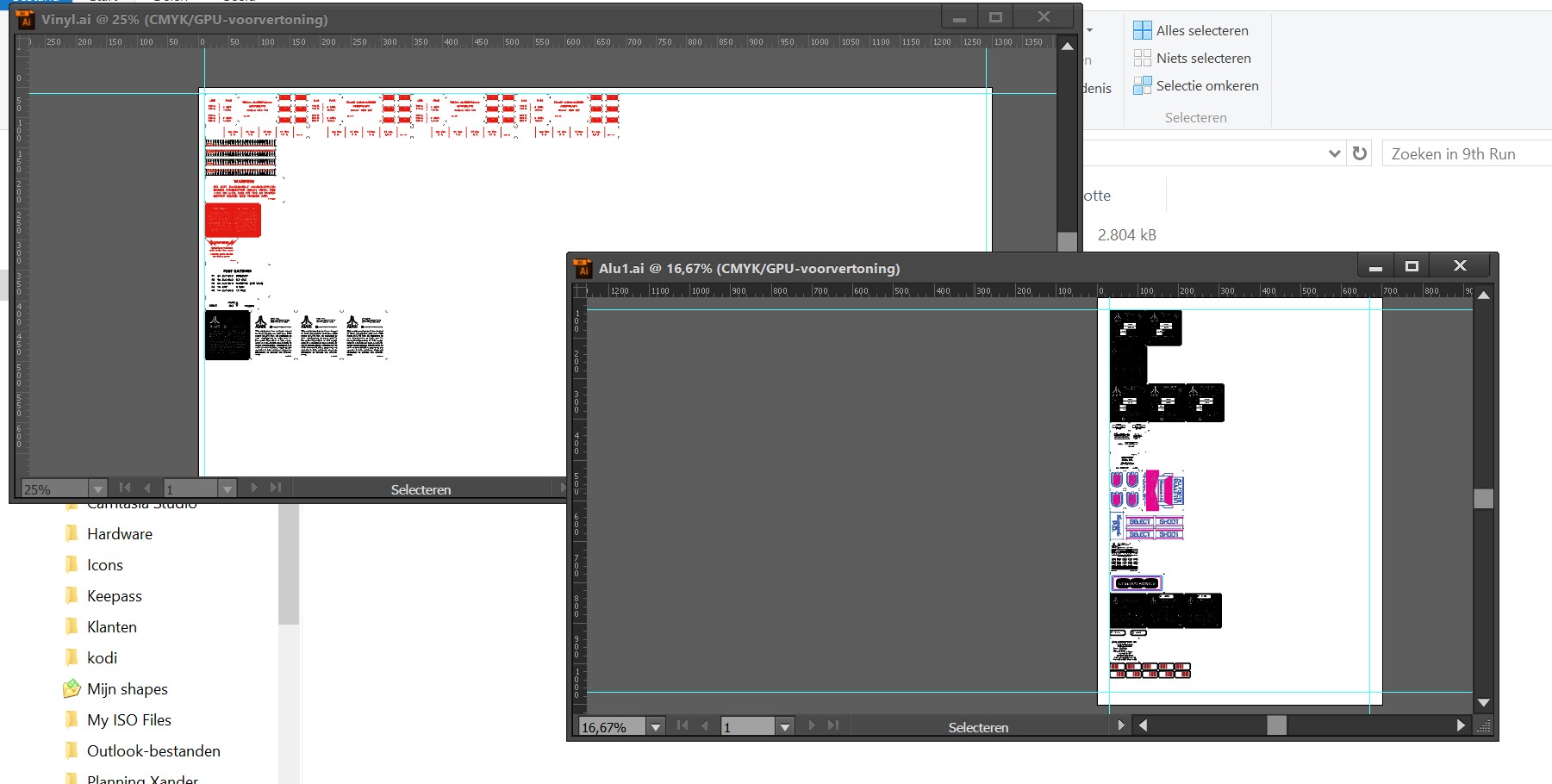Click the Klanten folder icon
1552x784 pixels.
(x=72, y=626)
